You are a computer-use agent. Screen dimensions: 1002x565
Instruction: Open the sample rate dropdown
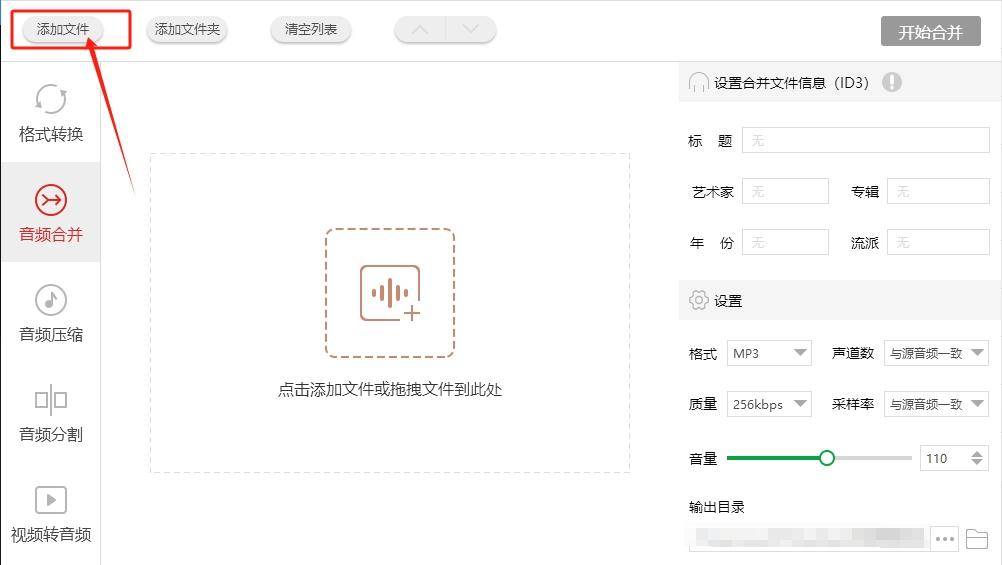(936, 404)
